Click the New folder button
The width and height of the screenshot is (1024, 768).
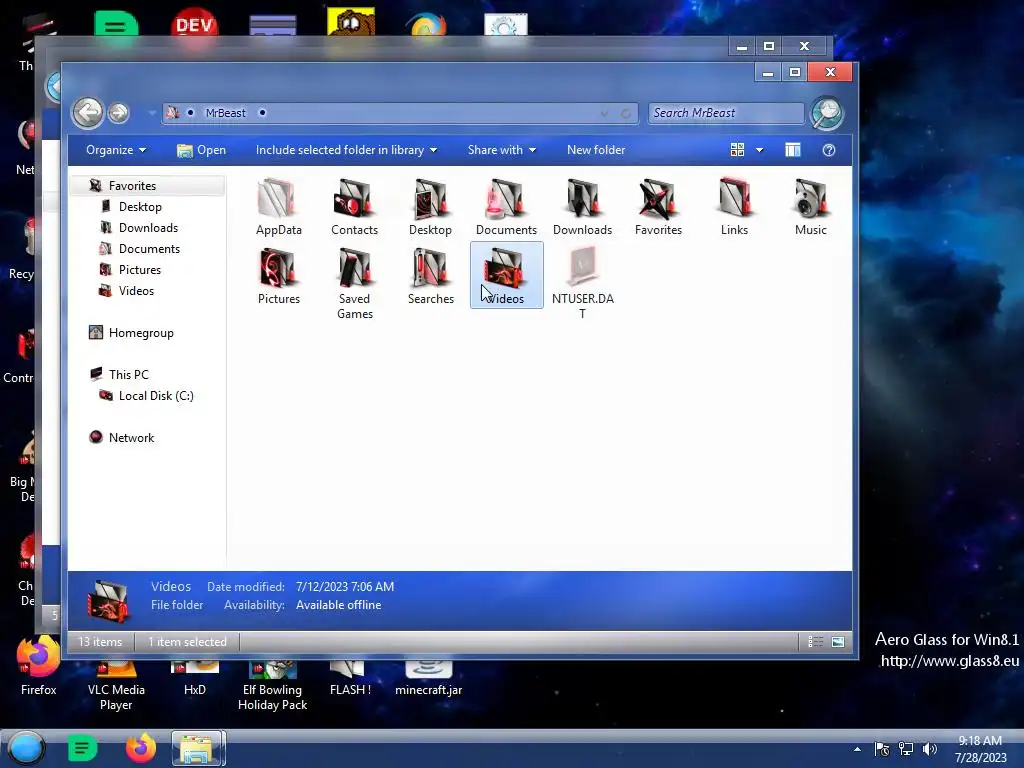tap(596, 150)
